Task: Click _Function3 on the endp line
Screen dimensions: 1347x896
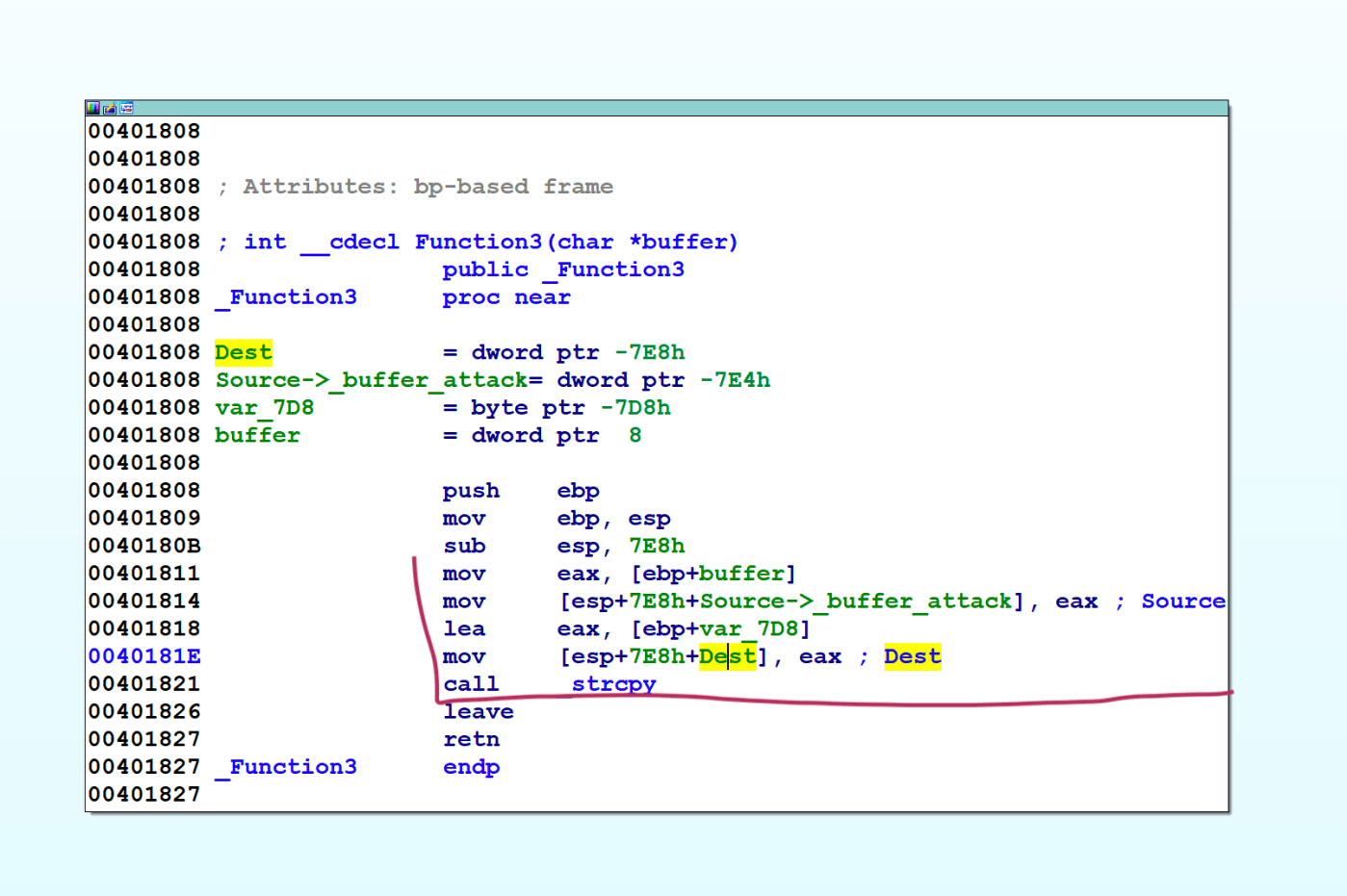Action: (x=287, y=767)
